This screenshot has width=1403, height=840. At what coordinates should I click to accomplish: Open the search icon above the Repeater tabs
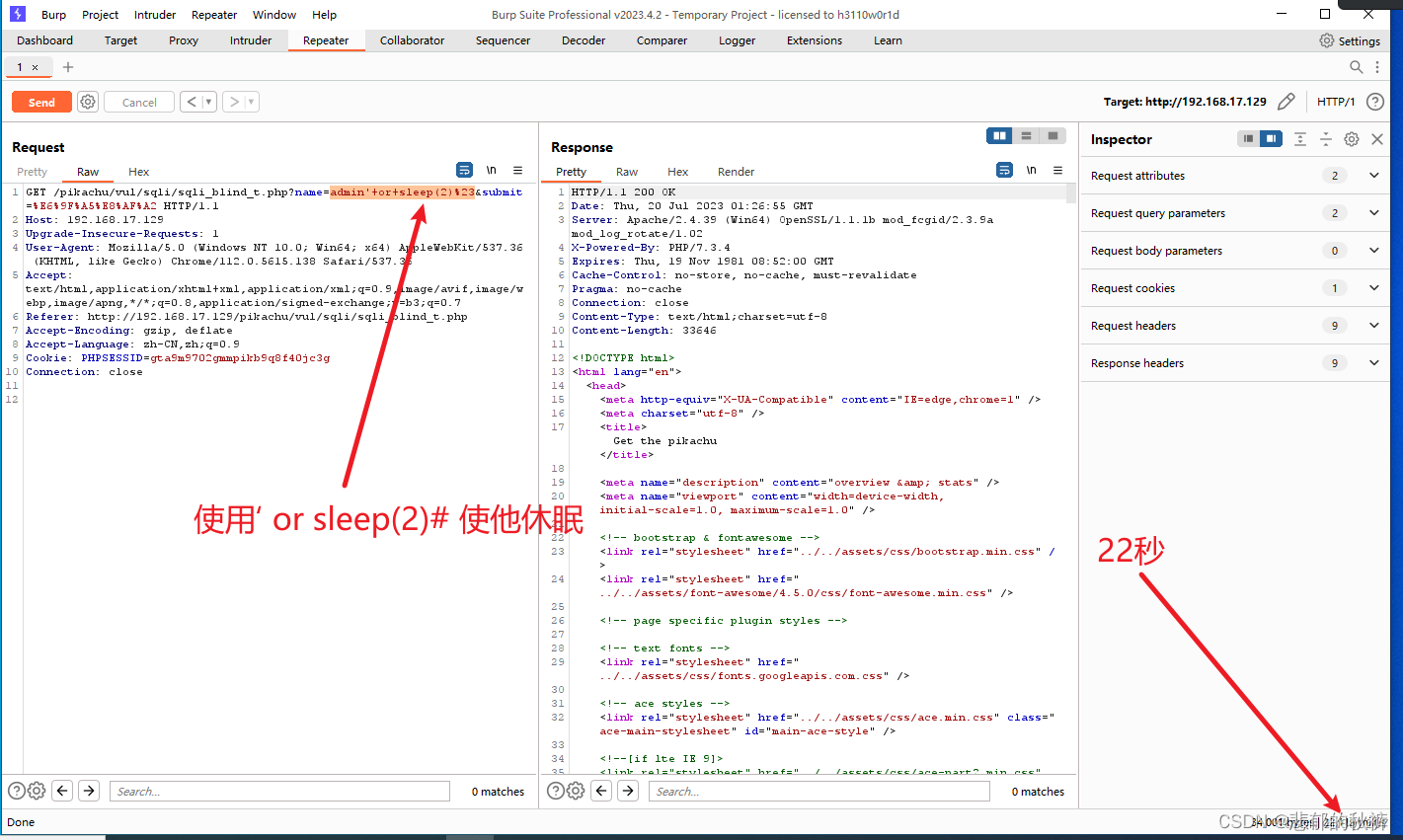1357,67
